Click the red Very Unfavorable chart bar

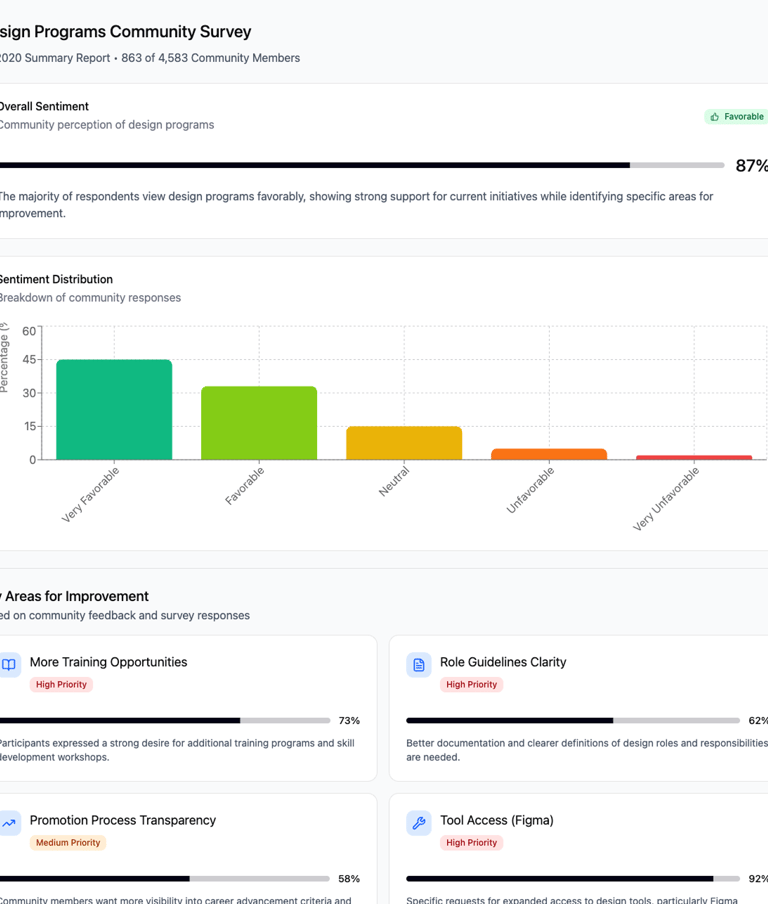tap(694, 457)
